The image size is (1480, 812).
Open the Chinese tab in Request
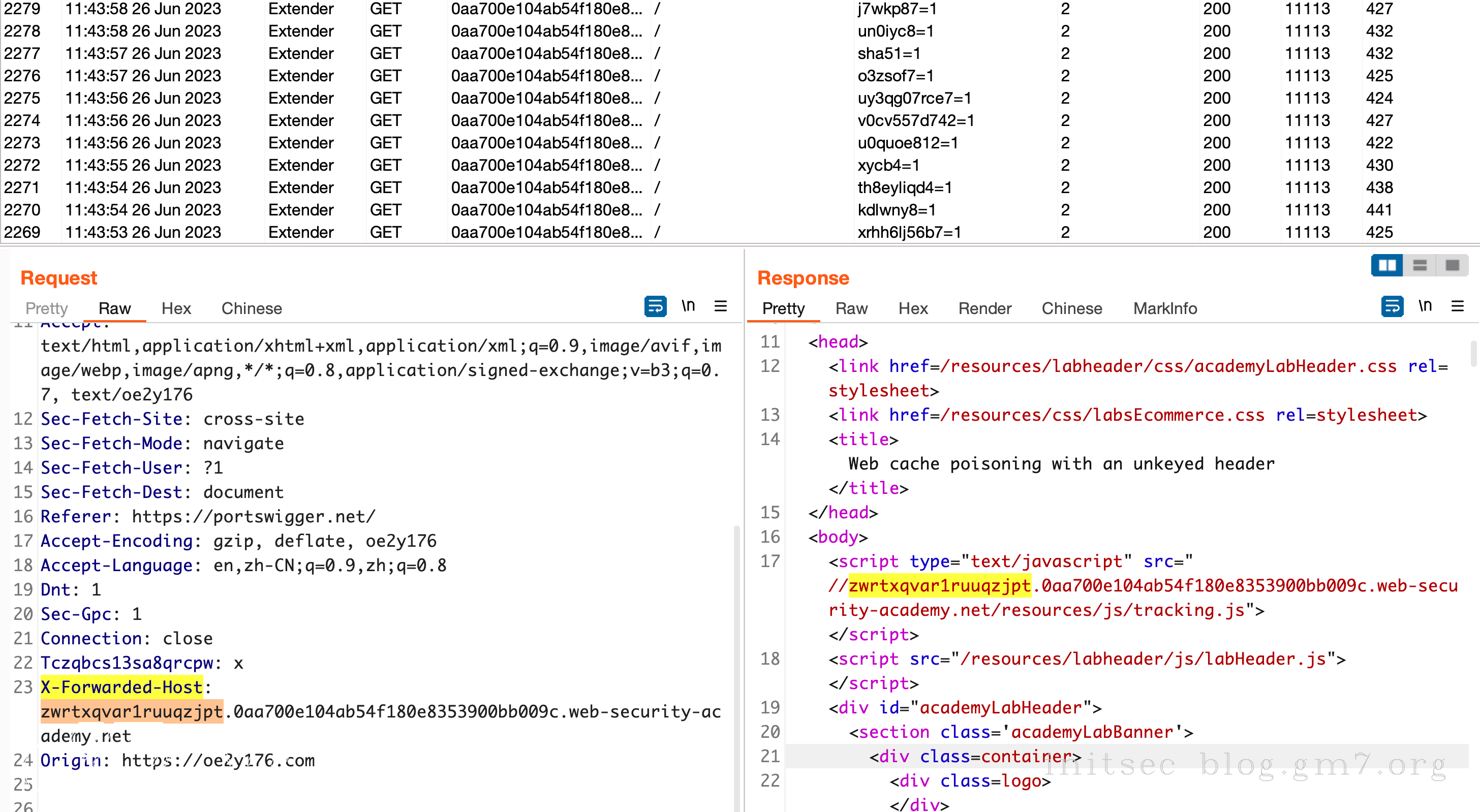(x=252, y=308)
